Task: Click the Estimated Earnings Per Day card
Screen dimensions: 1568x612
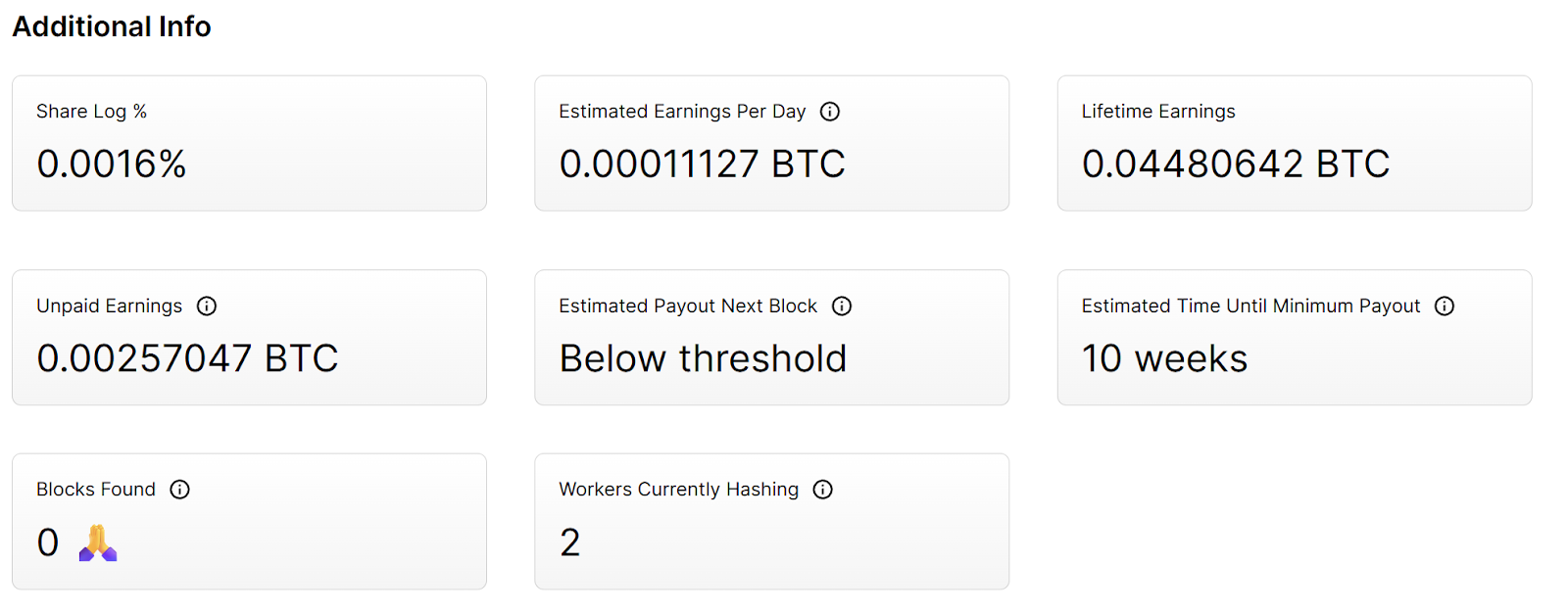Action: pyautogui.click(x=771, y=143)
